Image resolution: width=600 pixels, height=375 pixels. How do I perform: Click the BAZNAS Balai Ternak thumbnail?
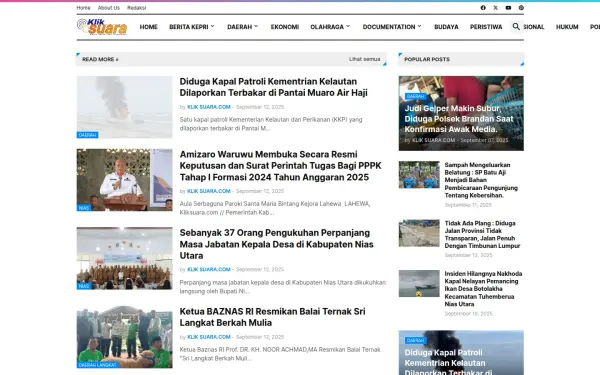[124, 337]
